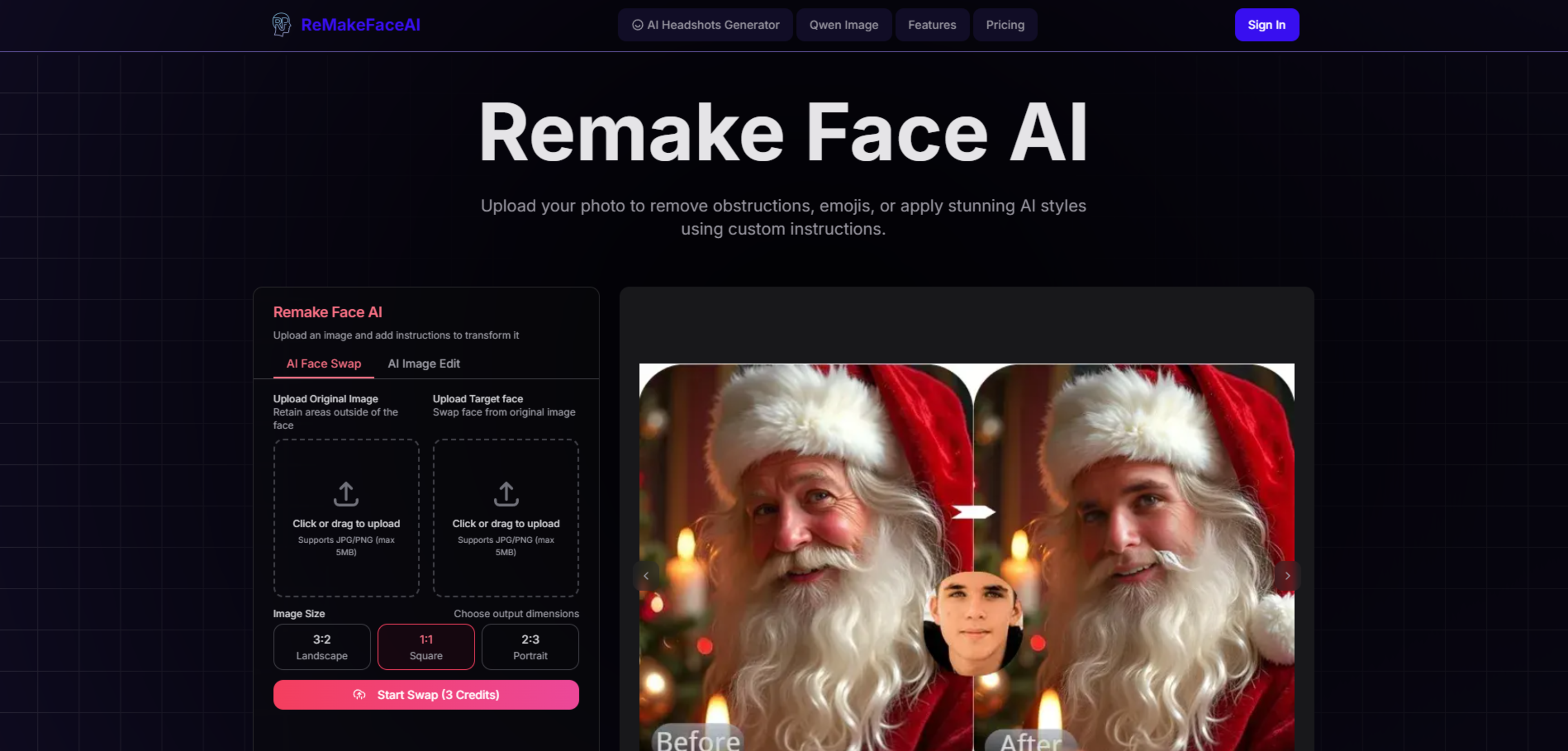Click upload arrow icon for Original Image
1568x751 pixels.
point(346,494)
